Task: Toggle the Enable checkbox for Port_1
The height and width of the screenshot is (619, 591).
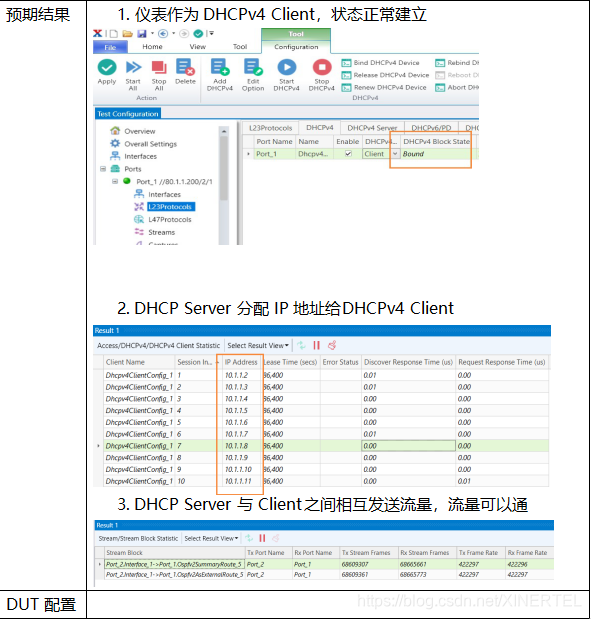Action: pos(348,154)
